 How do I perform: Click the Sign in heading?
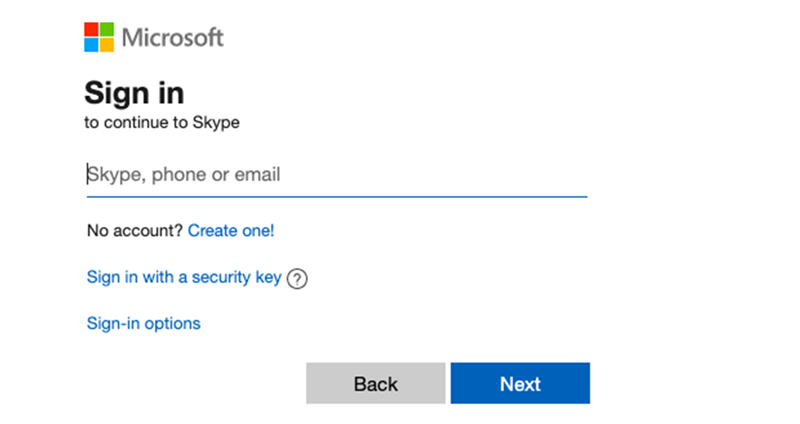[x=134, y=93]
